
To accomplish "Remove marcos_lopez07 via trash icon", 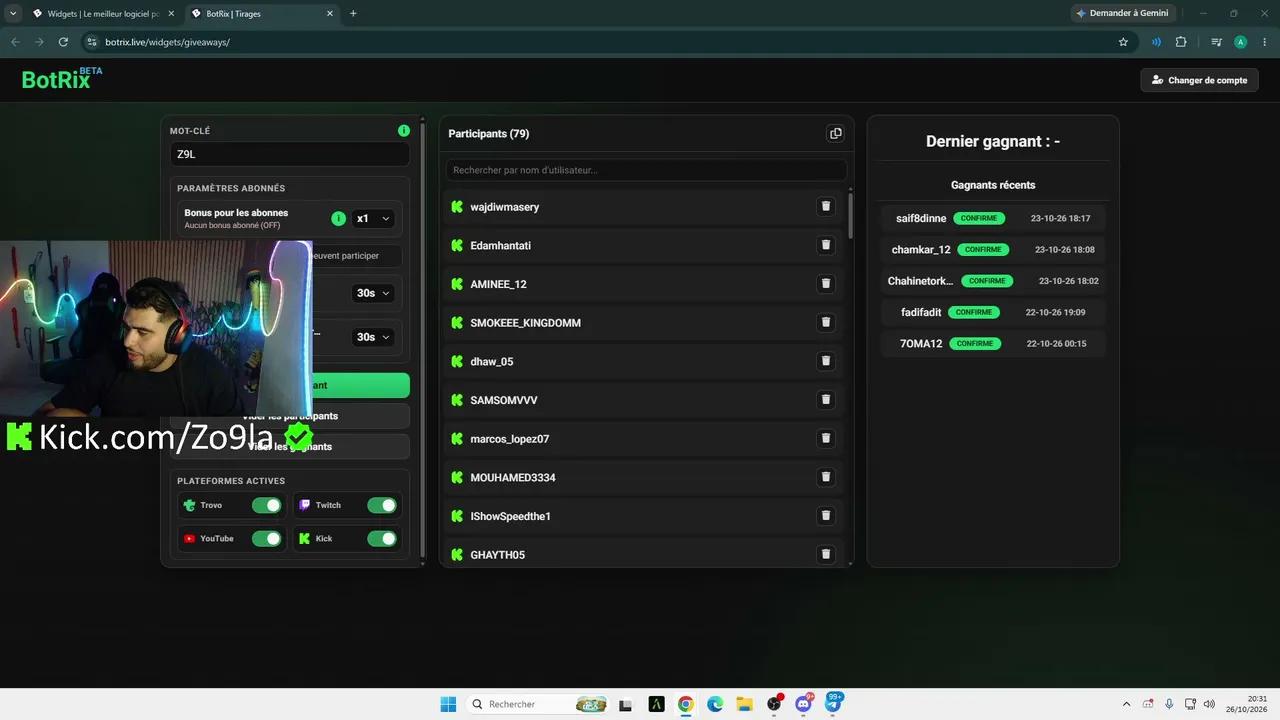I will (826, 438).
